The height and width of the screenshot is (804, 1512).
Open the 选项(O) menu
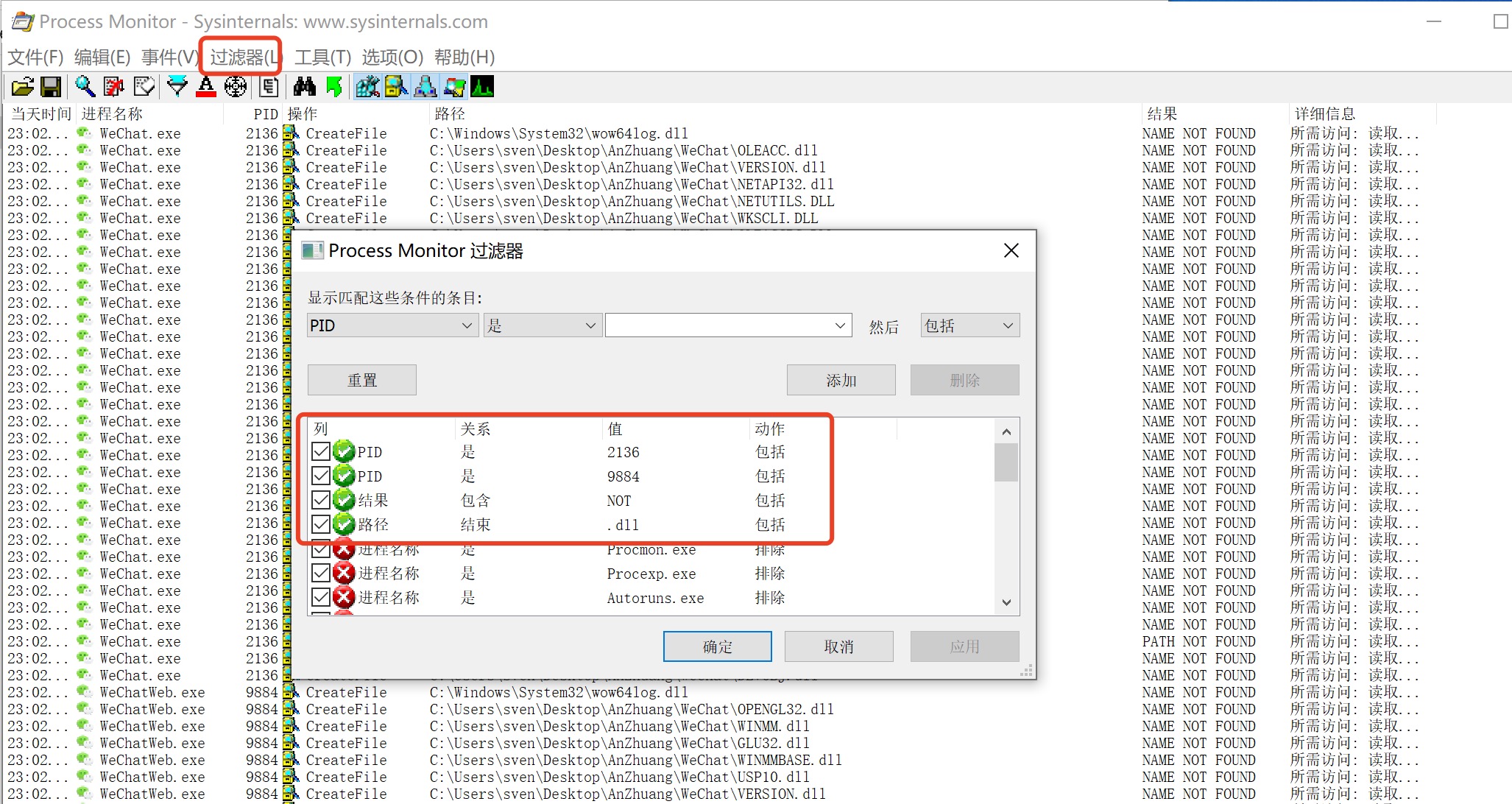pos(392,57)
